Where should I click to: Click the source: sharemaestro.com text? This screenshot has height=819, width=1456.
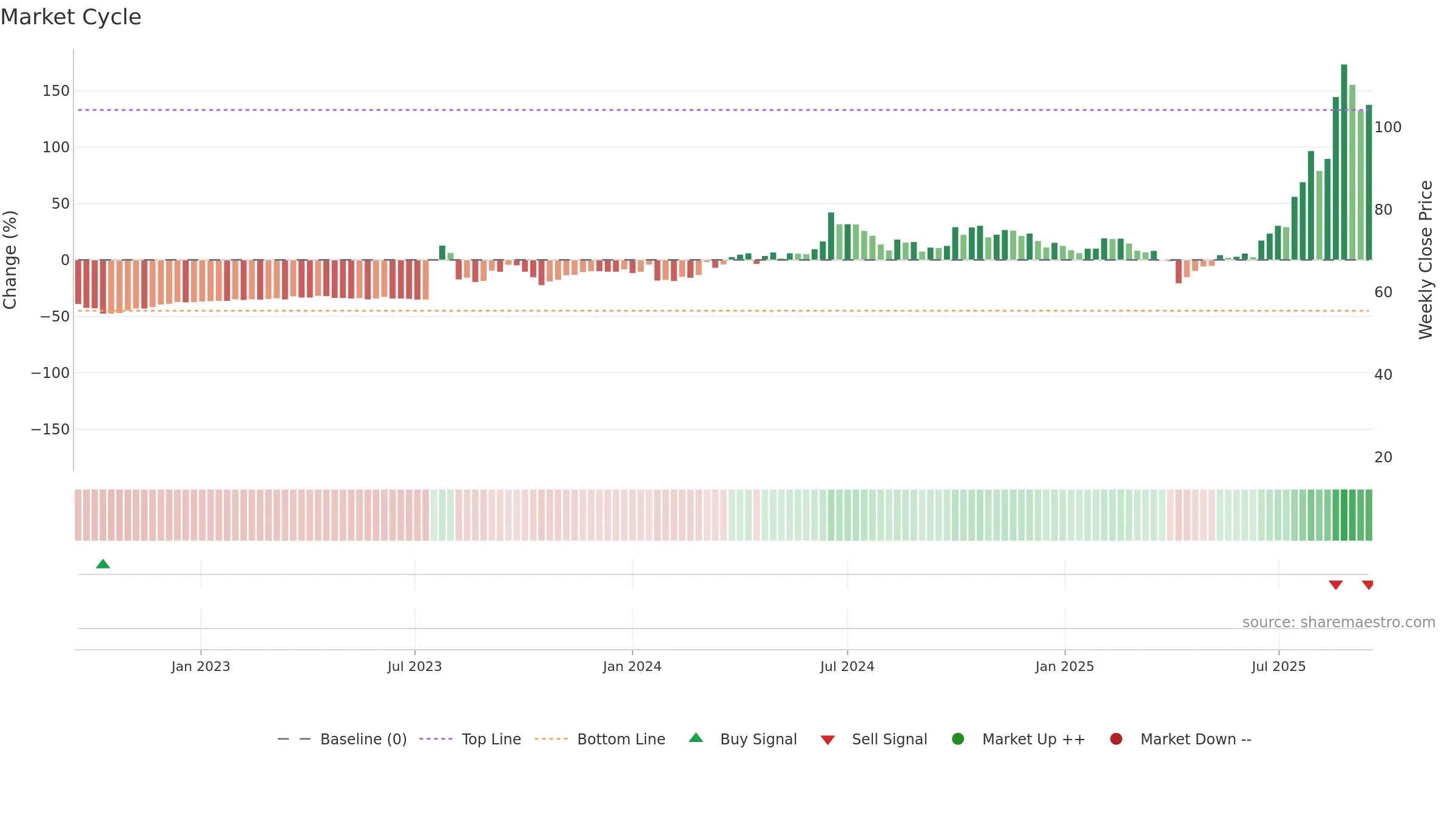tap(1339, 622)
